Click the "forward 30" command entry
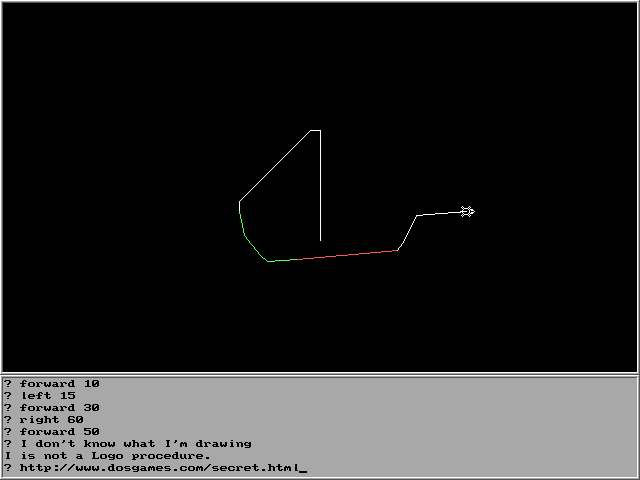The width and height of the screenshot is (640, 480). click(x=59, y=408)
